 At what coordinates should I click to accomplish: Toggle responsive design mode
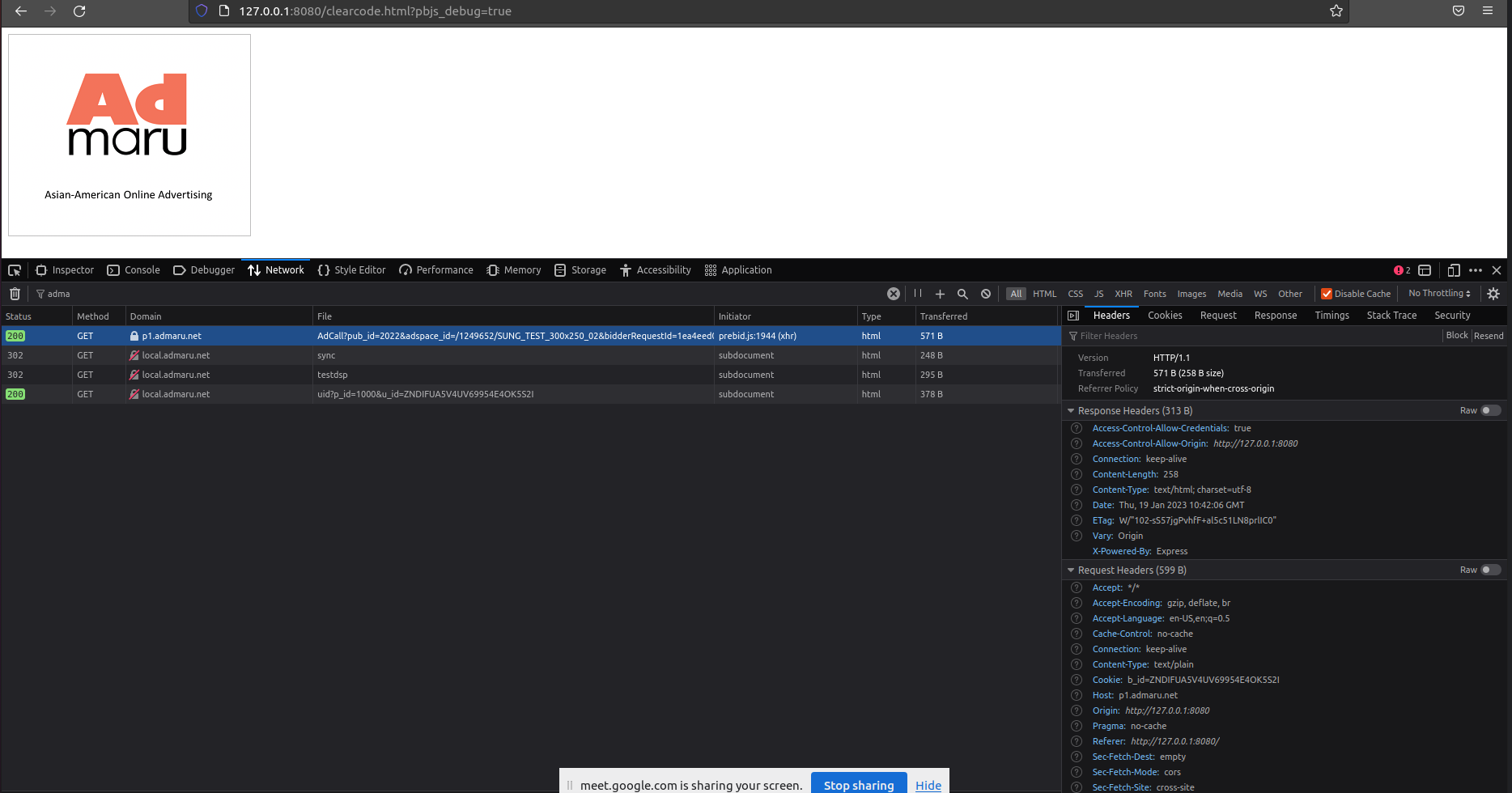click(x=1454, y=270)
